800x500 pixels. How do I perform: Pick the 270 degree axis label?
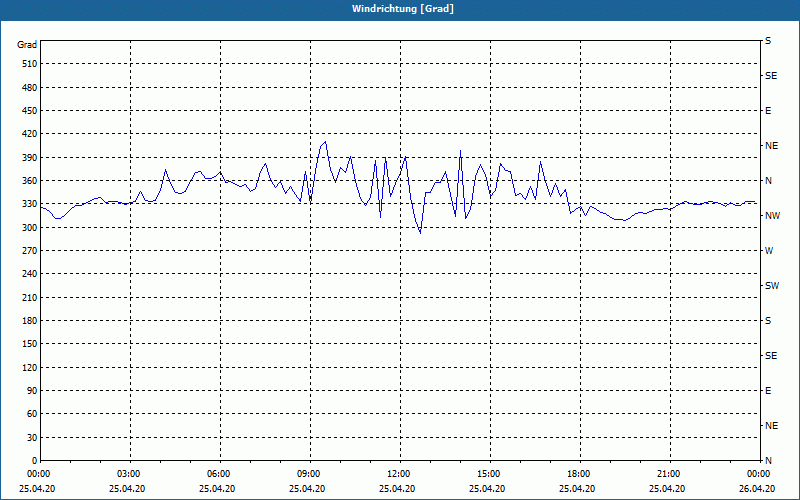(x=30, y=251)
